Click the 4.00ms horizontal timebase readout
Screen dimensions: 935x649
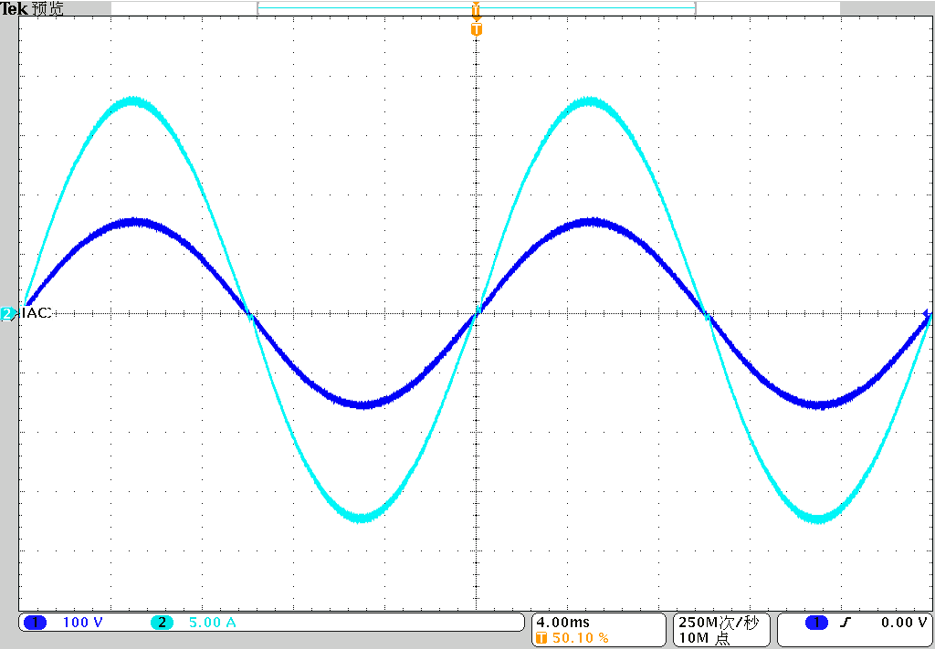pyautogui.click(x=562, y=623)
